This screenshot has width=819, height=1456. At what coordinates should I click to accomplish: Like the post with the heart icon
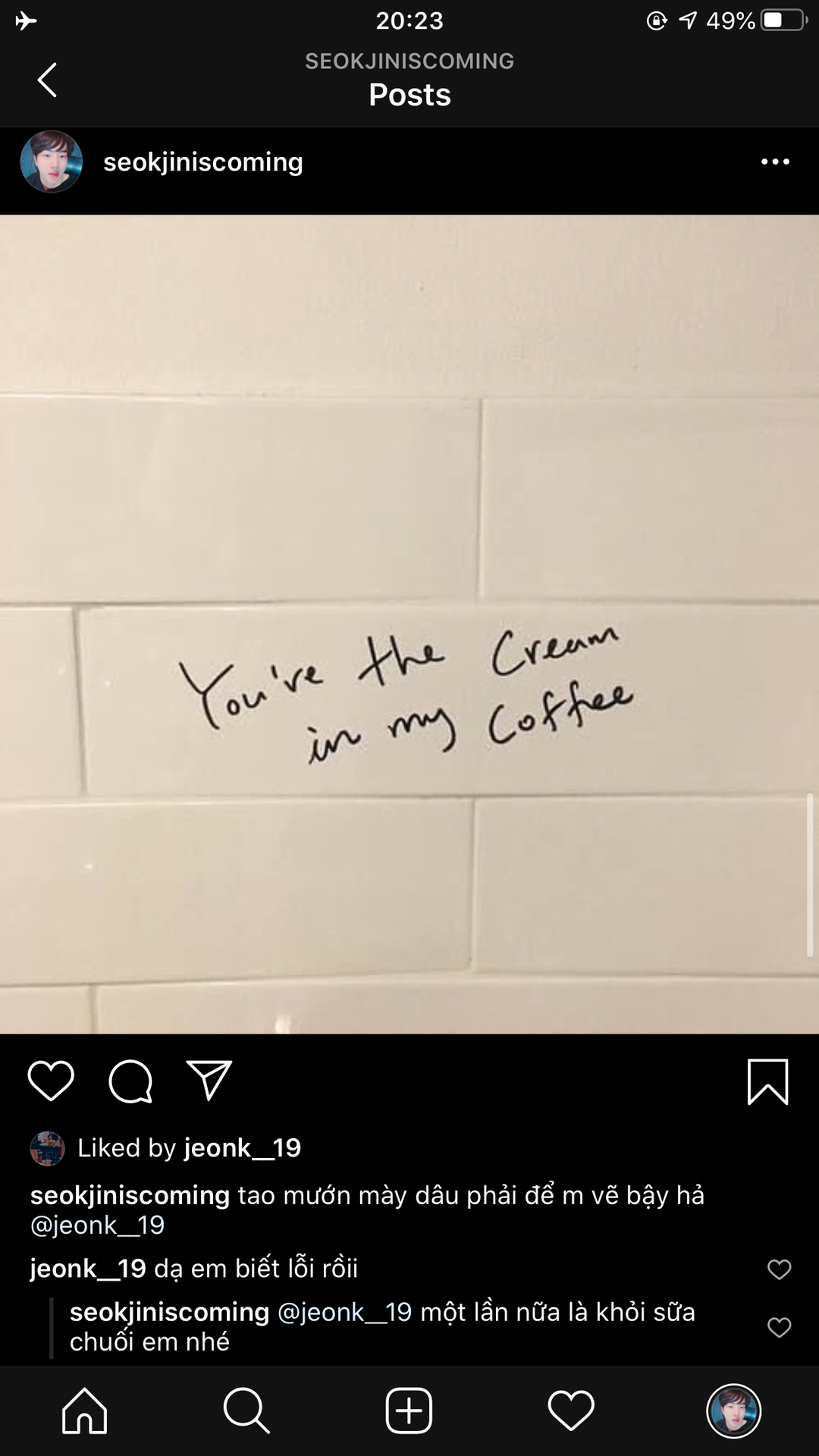[51, 1081]
